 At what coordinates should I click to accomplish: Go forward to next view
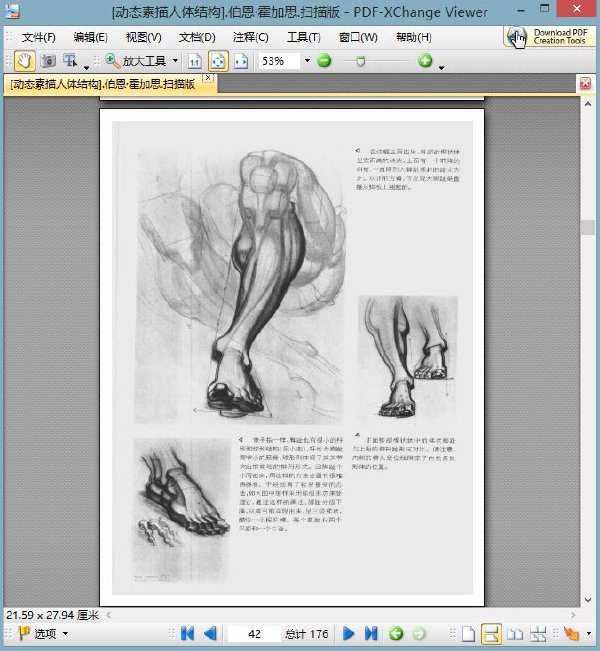click(x=419, y=634)
